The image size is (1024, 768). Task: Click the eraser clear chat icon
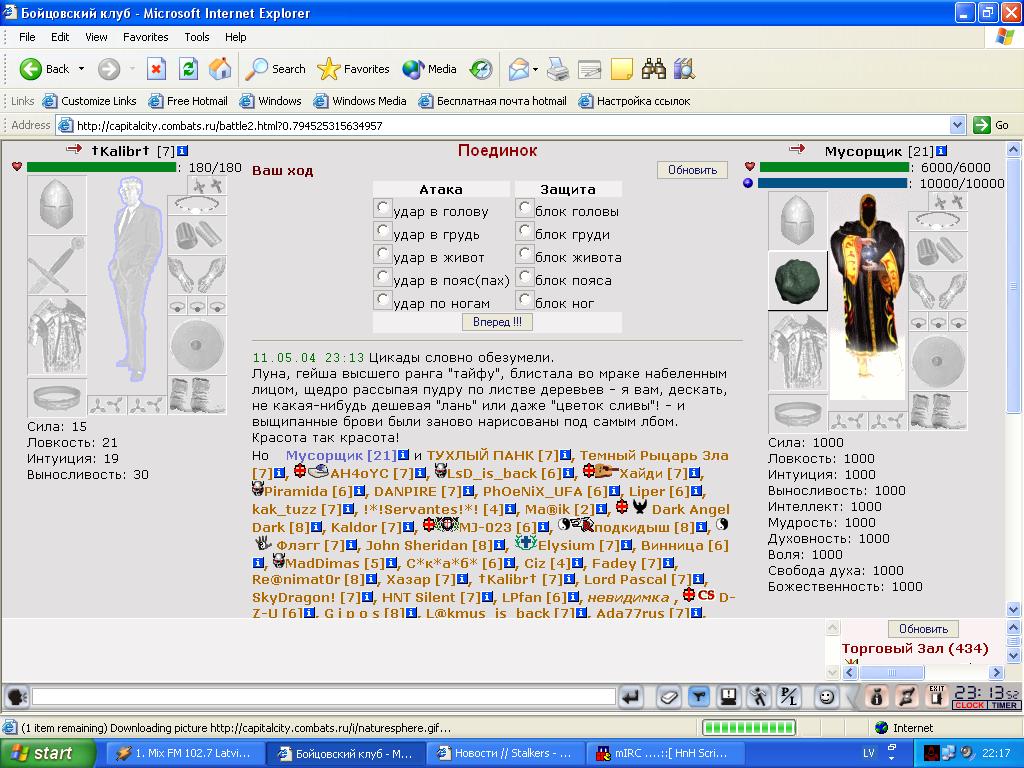tap(669, 697)
